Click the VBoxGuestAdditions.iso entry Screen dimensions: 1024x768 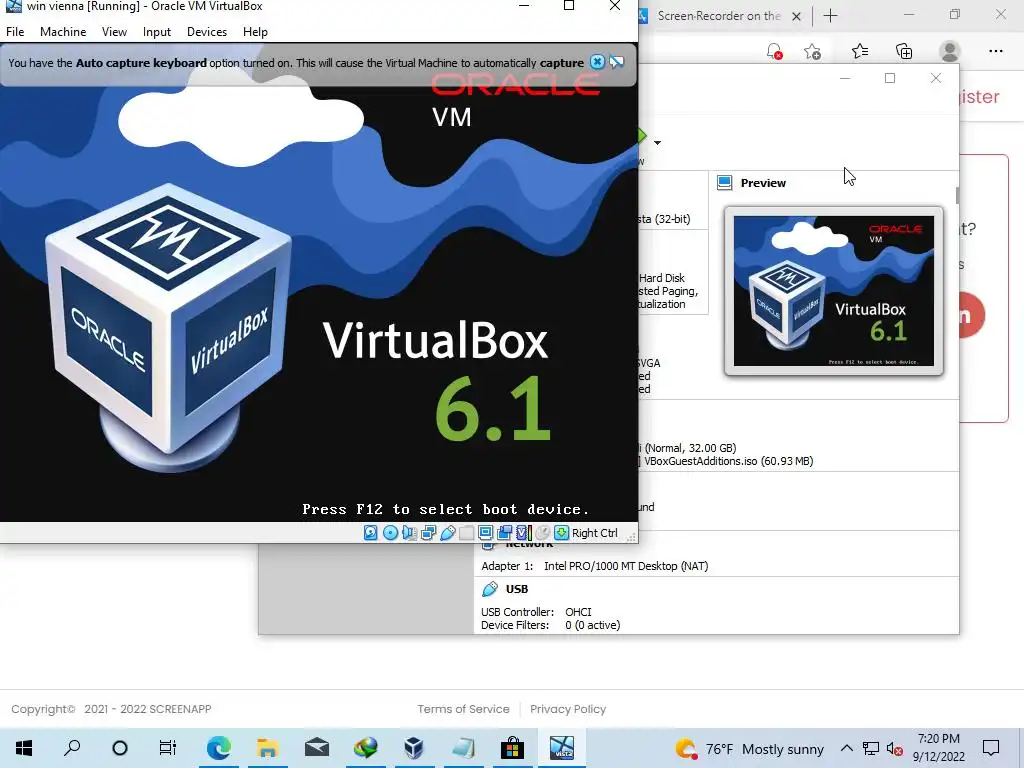(728, 461)
